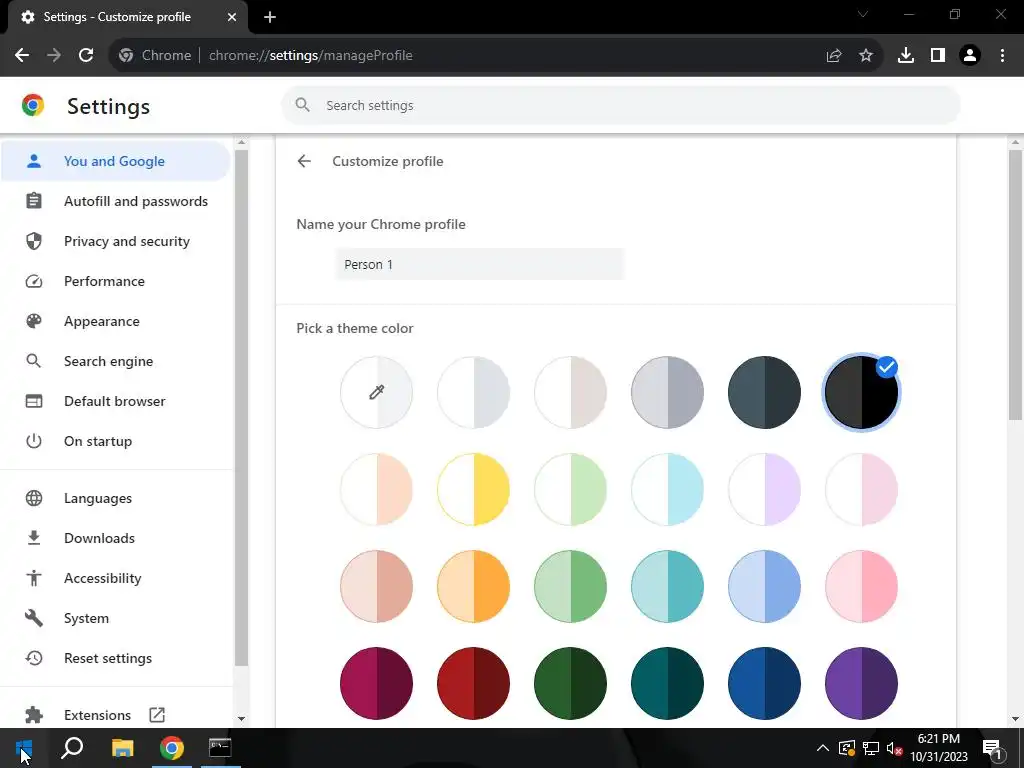Select the white and beige theme swatch
The width and height of the screenshot is (1024, 768).
point(570,392)
